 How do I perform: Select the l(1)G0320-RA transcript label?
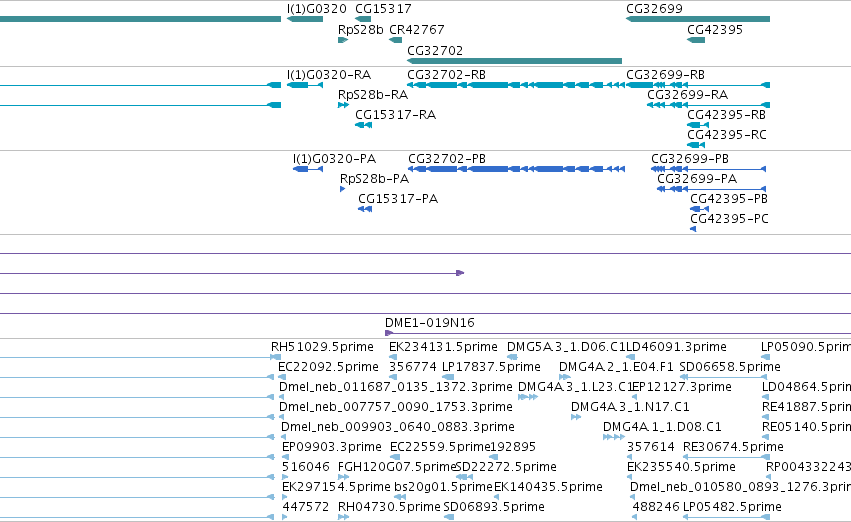tap(329, 74)
